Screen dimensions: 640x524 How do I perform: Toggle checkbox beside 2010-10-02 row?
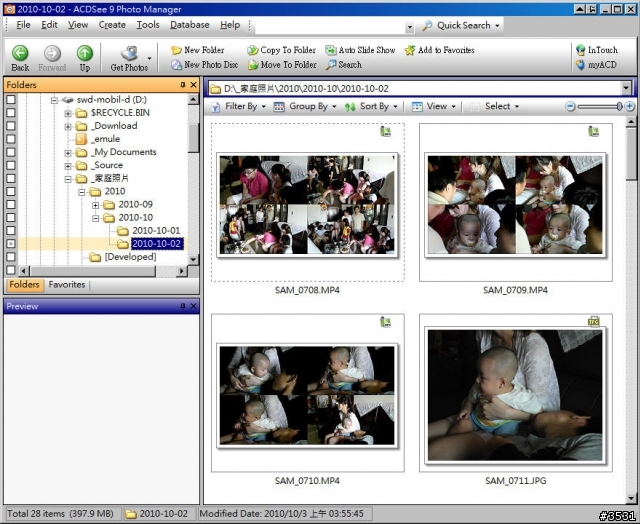click(11, 243)
